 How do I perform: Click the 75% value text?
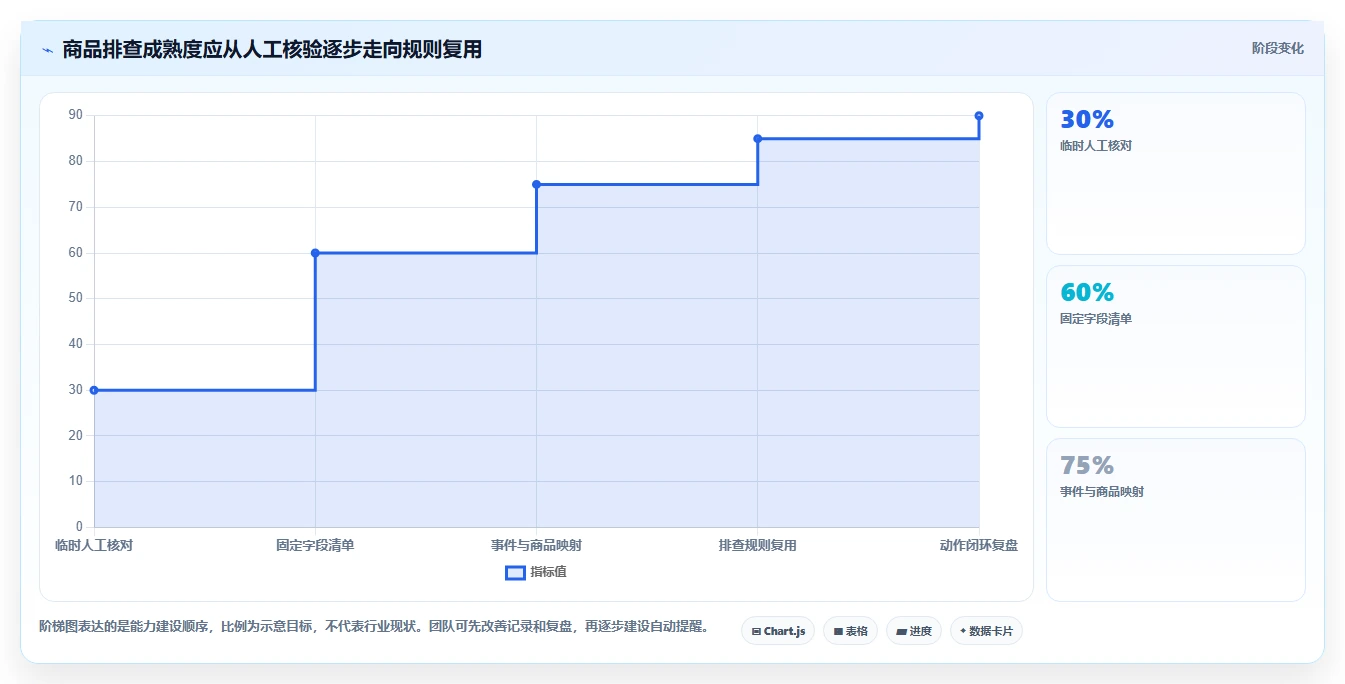click(1087, 466)
